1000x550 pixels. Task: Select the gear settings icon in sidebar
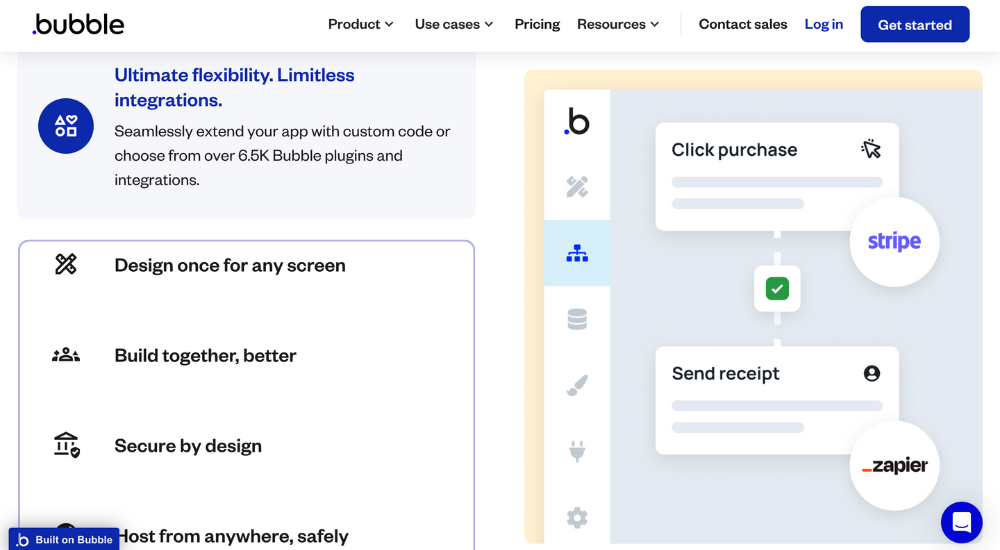pos(577,517)
